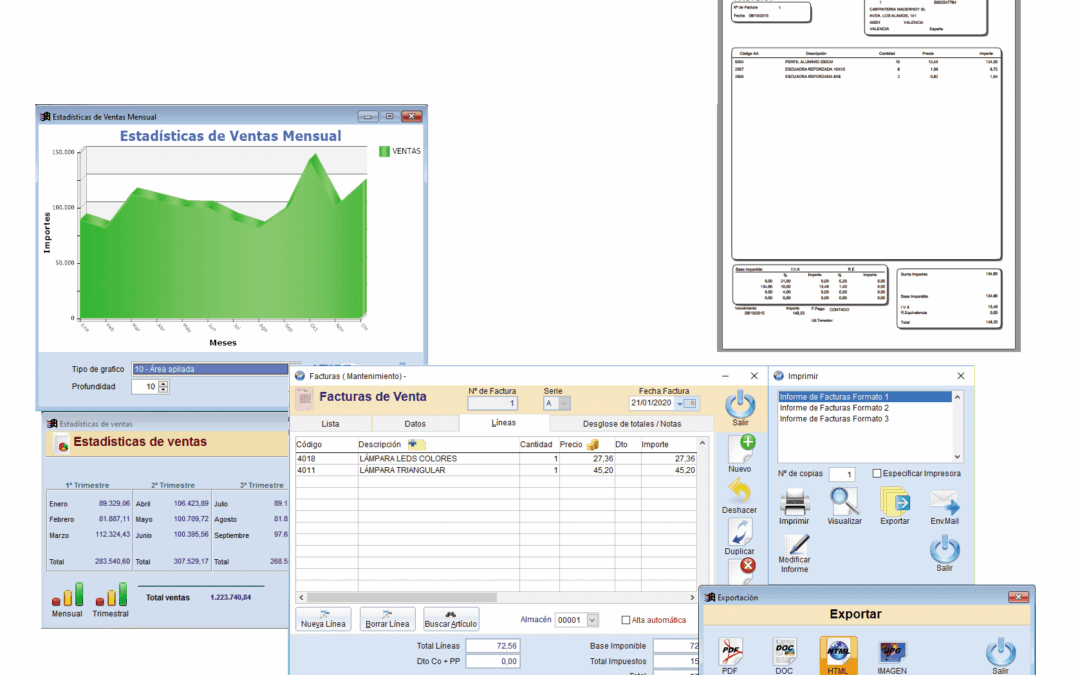Select Informe de Facturas Formato 2
The image size is (1080, 675).
click(864, 408)
